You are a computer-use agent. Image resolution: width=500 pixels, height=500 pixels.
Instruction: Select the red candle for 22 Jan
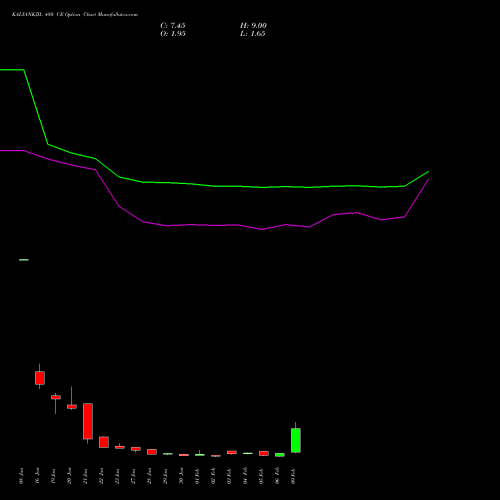click(x=104, y=442)
